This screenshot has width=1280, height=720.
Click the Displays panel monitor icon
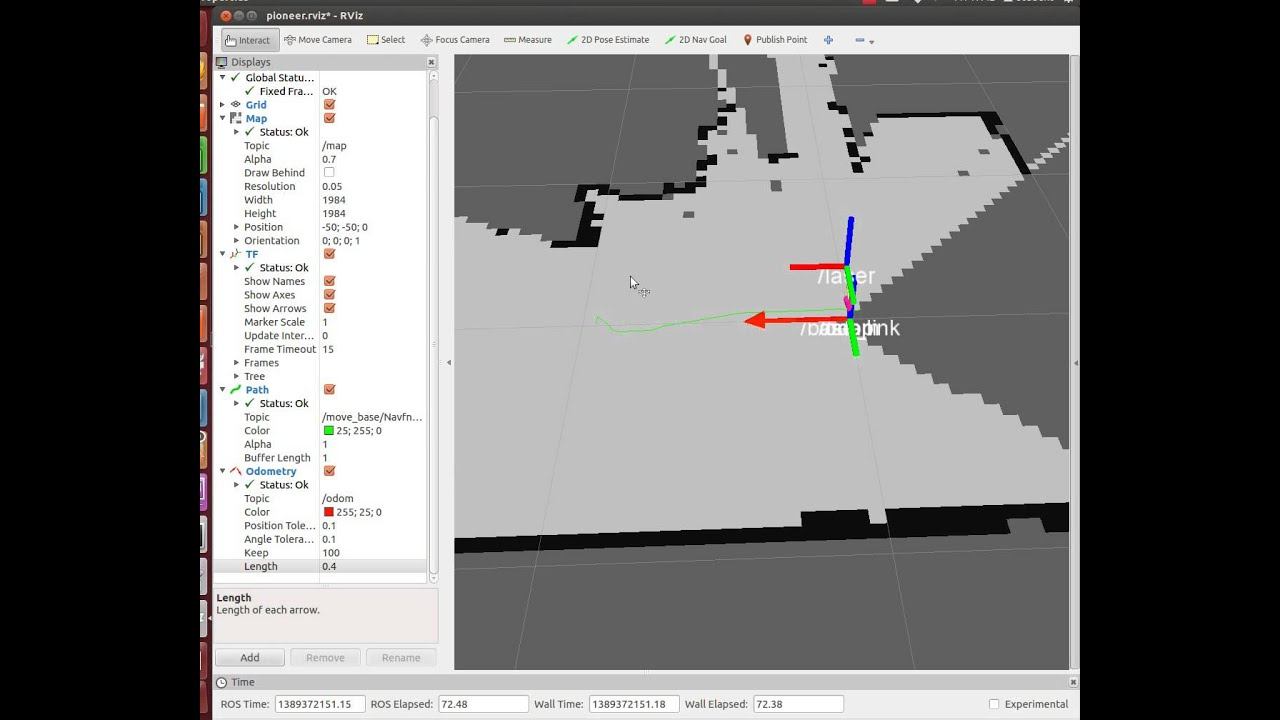[222, 62]
